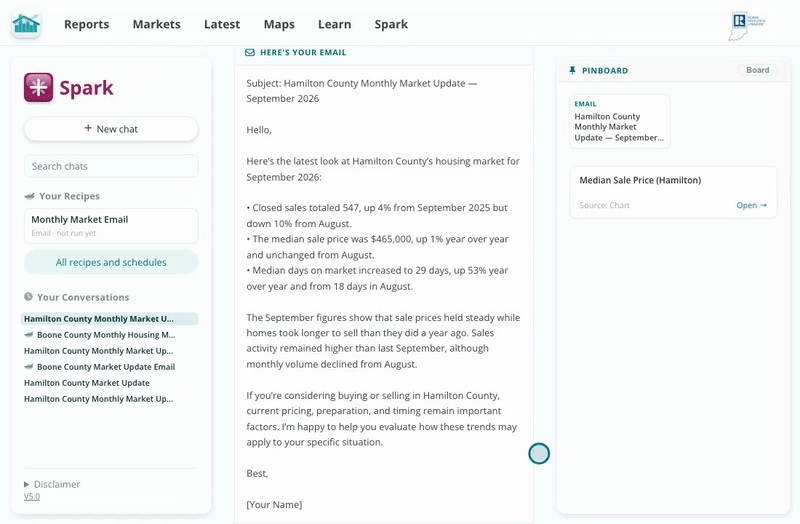This screenshot has width=800, height=524.
Task: Open the Median Sale Price chart link
Action: coord(751,205)
